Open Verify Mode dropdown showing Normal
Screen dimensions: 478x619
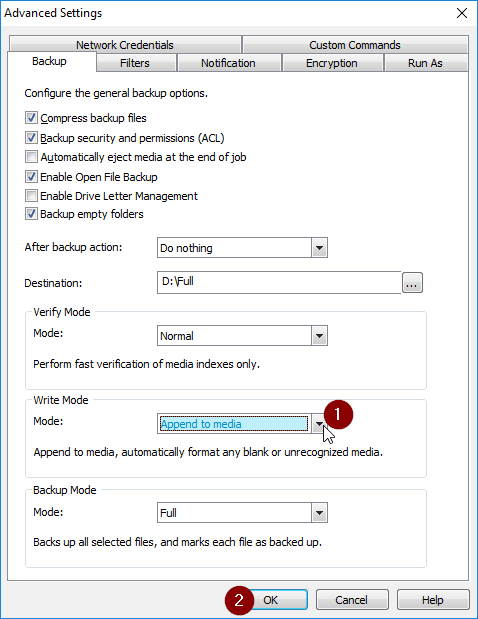point(319,336)
